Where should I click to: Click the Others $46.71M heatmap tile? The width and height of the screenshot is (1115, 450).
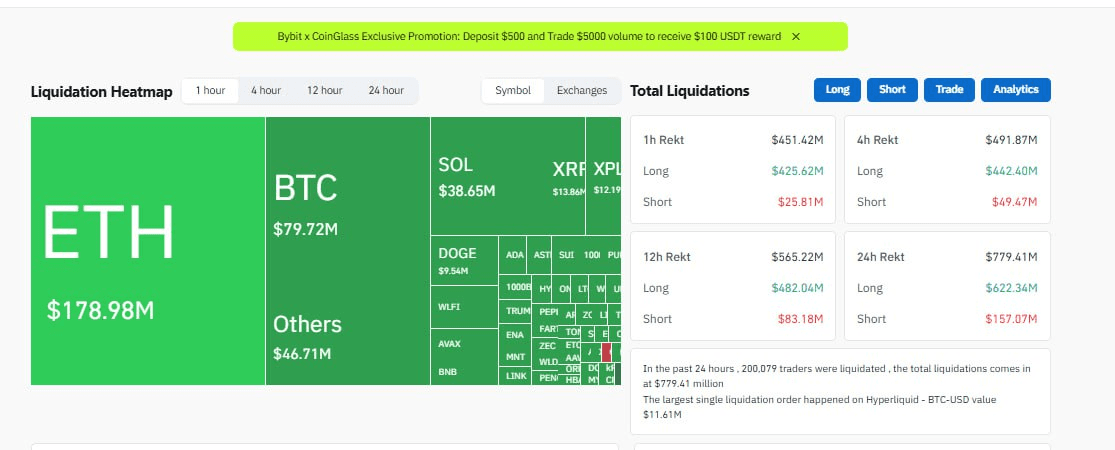(x=347, y=337)
